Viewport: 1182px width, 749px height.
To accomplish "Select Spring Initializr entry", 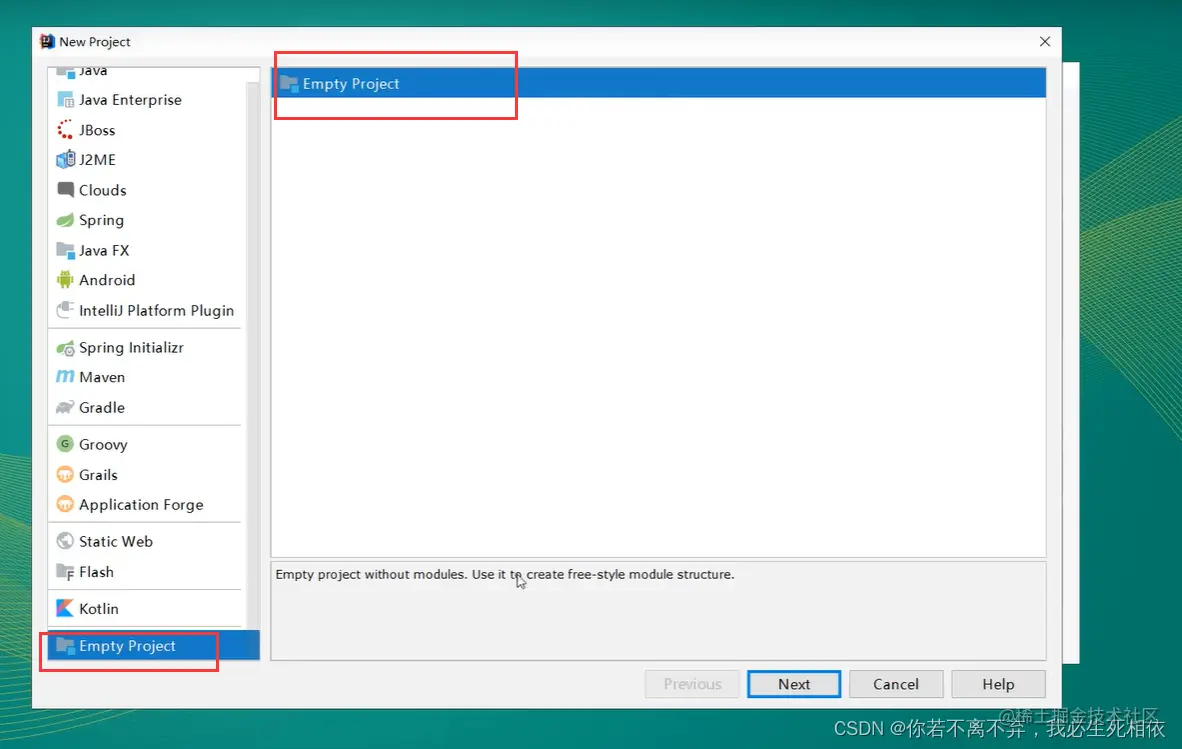I will tap(145, 347).
